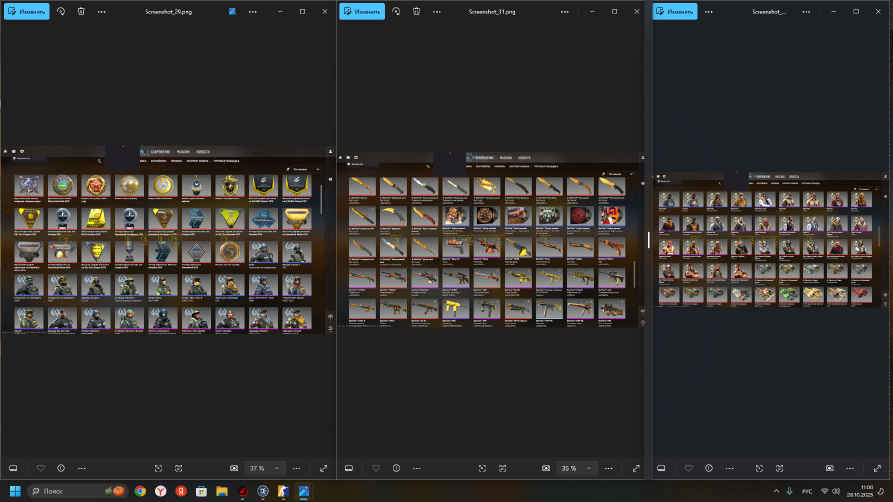Launch Google Chrome from taskbar
The width and height of the screenshot is (893, 502).
(x=140, y=491)
